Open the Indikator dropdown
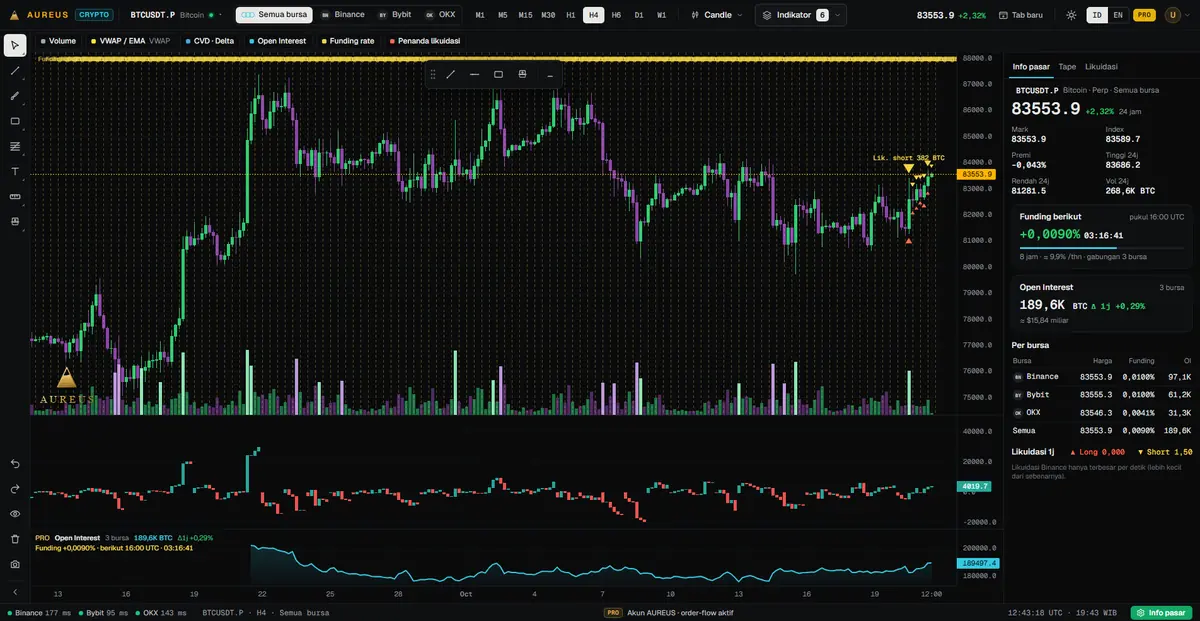Image resolution: width=1200 pixels, height=621 pixels. [801, 15]
